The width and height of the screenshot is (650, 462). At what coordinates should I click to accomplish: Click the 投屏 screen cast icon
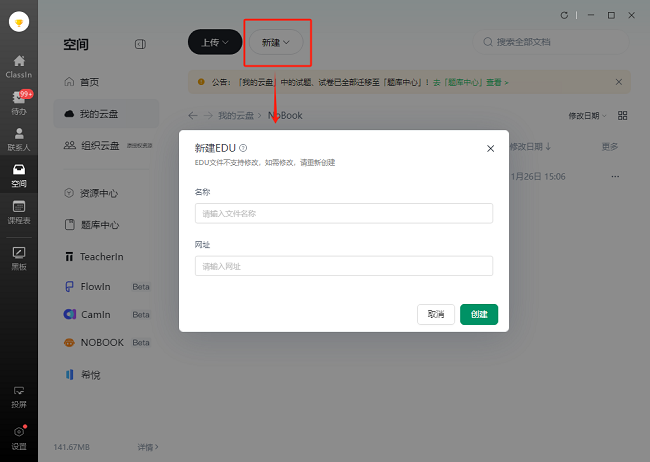[x=19, y=396]
